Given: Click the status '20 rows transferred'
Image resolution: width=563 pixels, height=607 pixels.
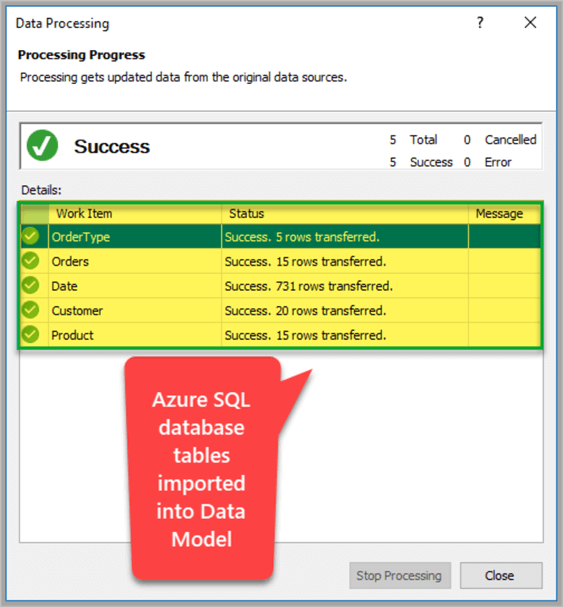Looking at the screenshot, I should 305,311.
